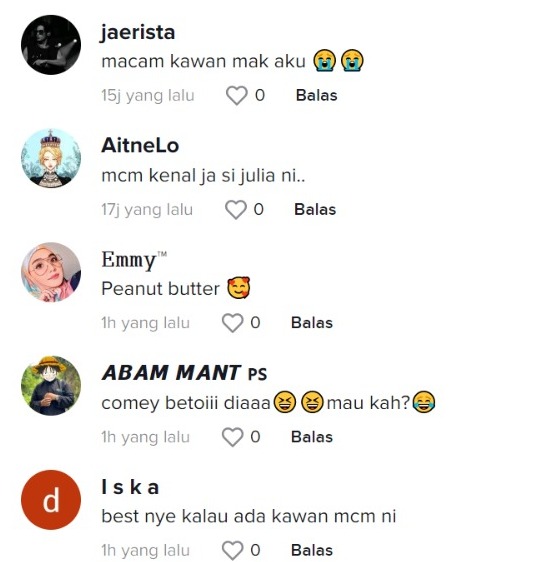Tap heart icon on Emmy's Peanut butter comment
544x562 pixels.
[x=233, y=323]
